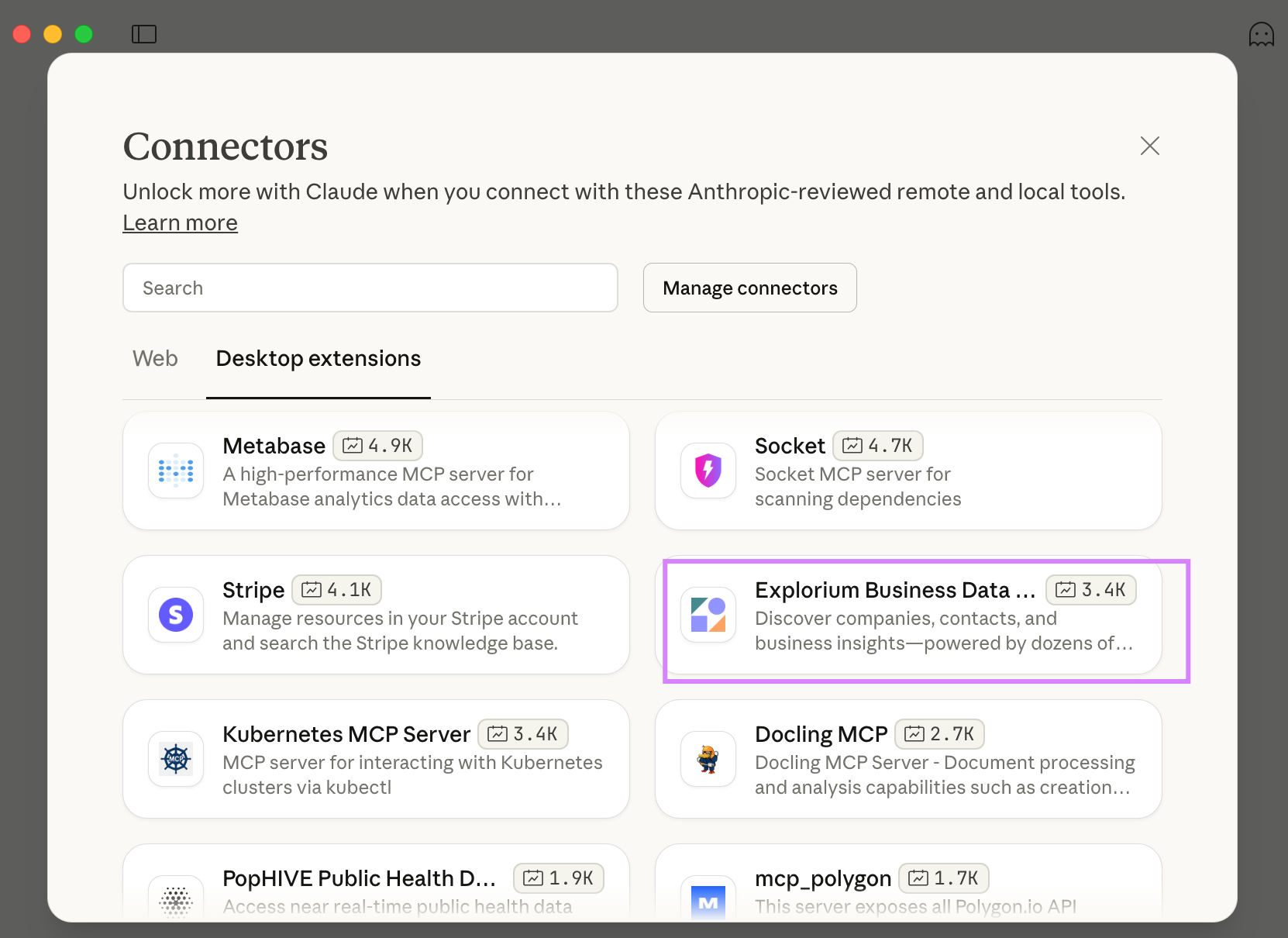Click the Socket shield logo icon
Image resolution: width=1288 pixels, height=938 pixels.
coord(708,471)
